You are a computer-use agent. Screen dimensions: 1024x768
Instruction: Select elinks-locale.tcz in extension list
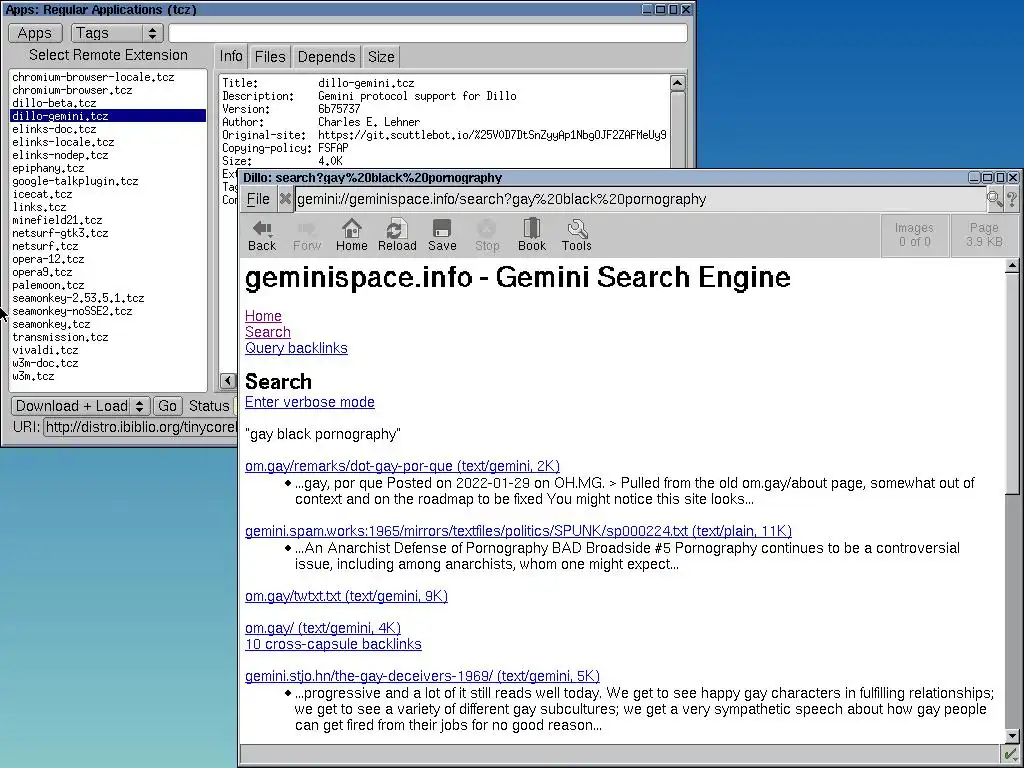[x=108, y=142]
